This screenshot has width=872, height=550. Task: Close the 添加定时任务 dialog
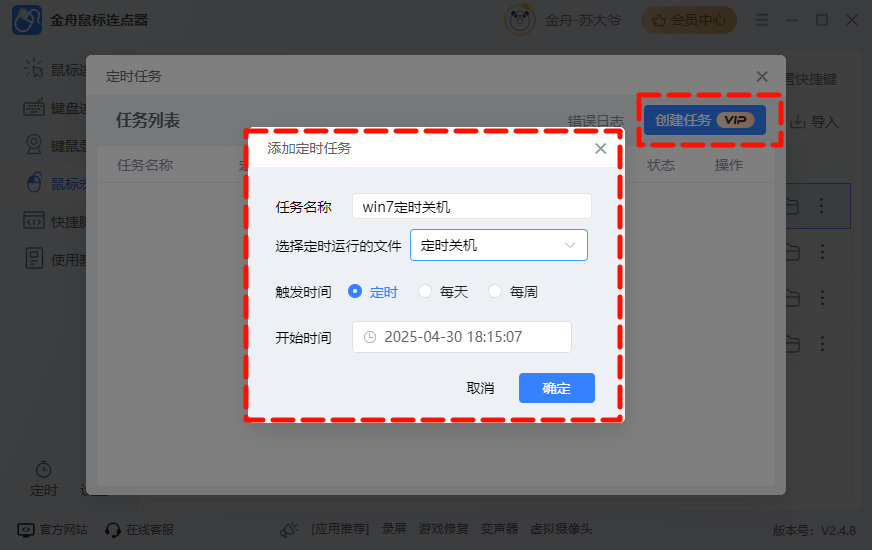point(601,148)
